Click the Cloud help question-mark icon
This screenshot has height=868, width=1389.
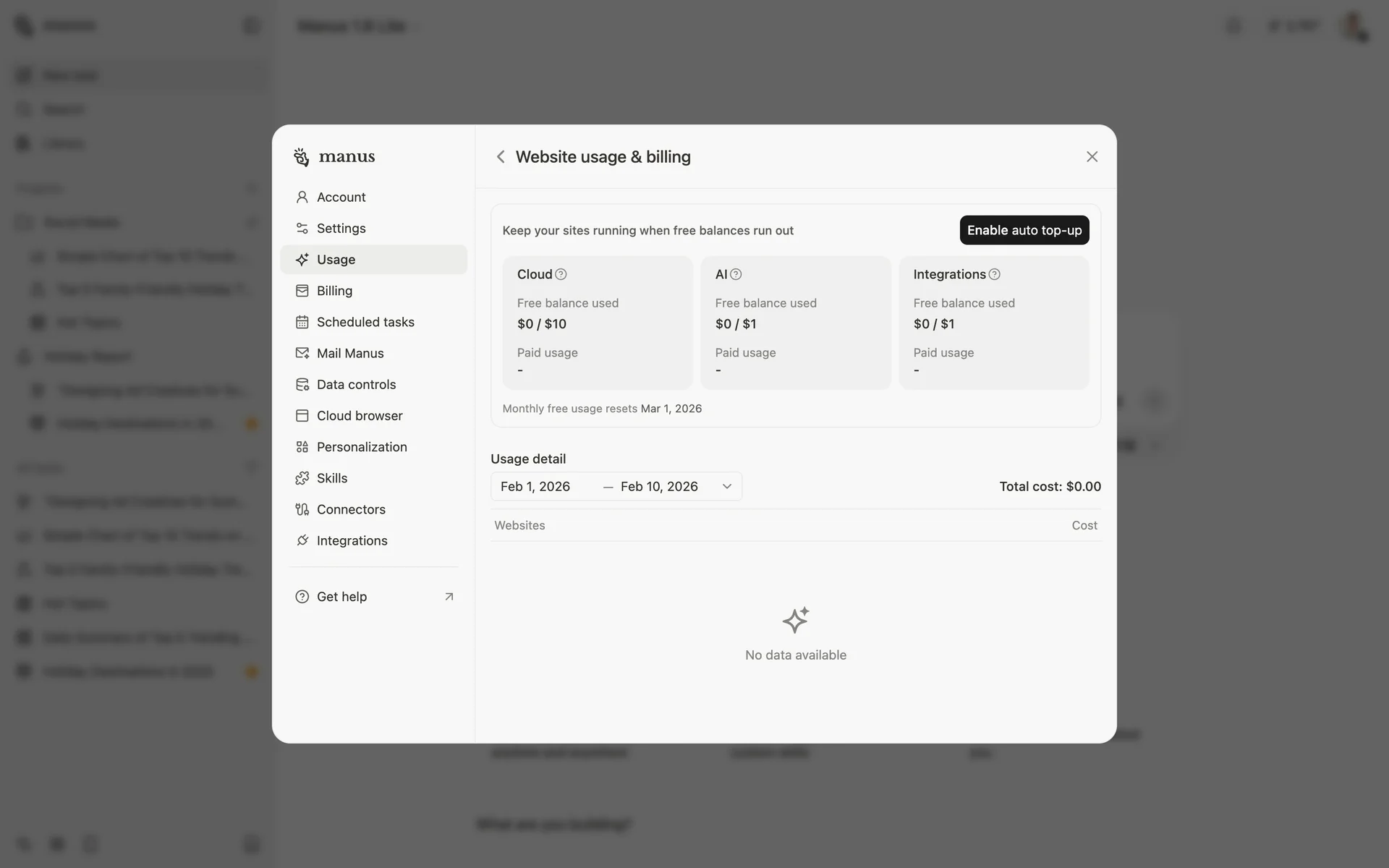click(x=561, y=274)
